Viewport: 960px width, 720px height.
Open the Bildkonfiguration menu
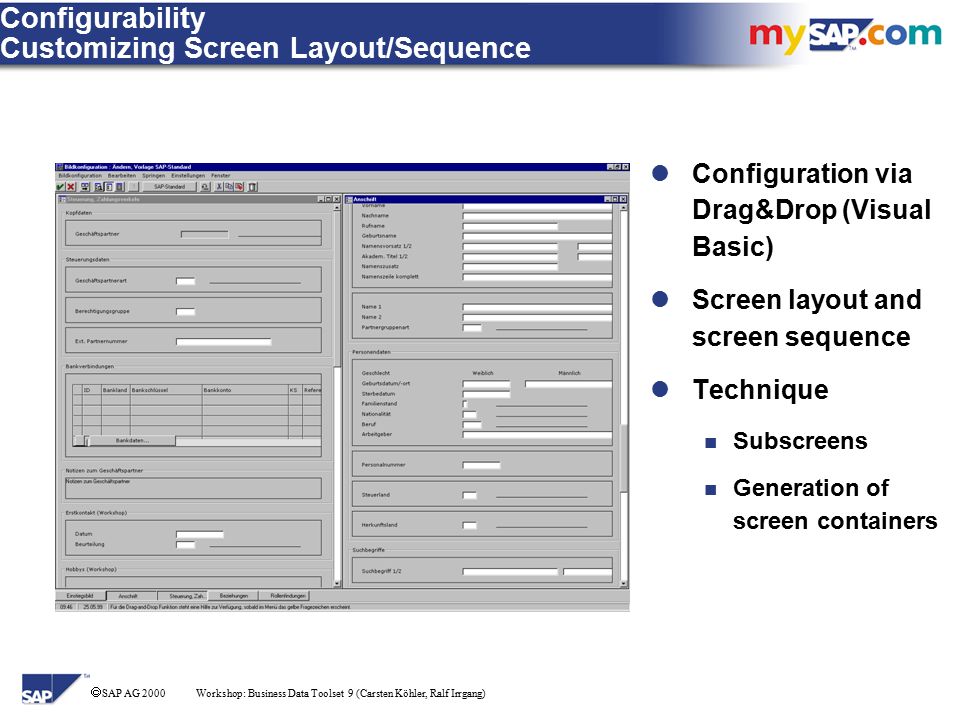pyautogui.click(x=80, y=176)
